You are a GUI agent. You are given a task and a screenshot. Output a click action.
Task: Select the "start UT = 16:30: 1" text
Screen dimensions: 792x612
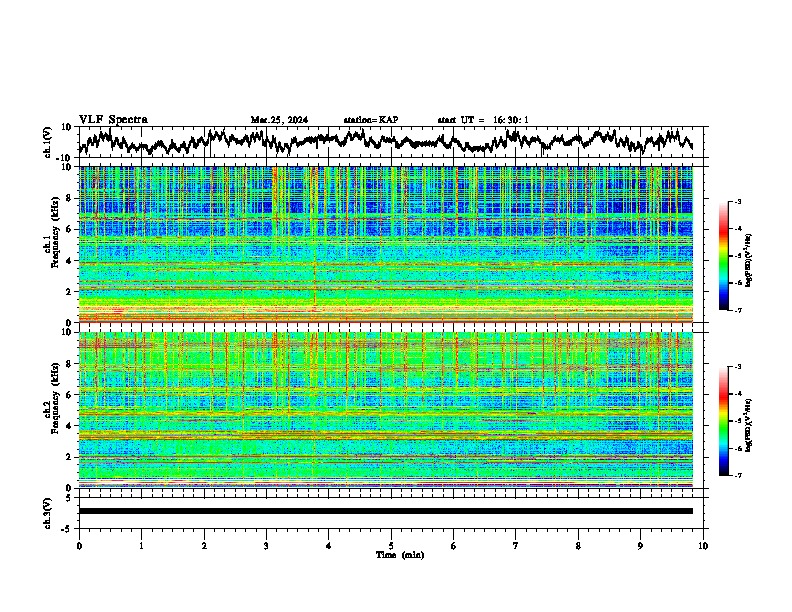[x=483, y=120]
